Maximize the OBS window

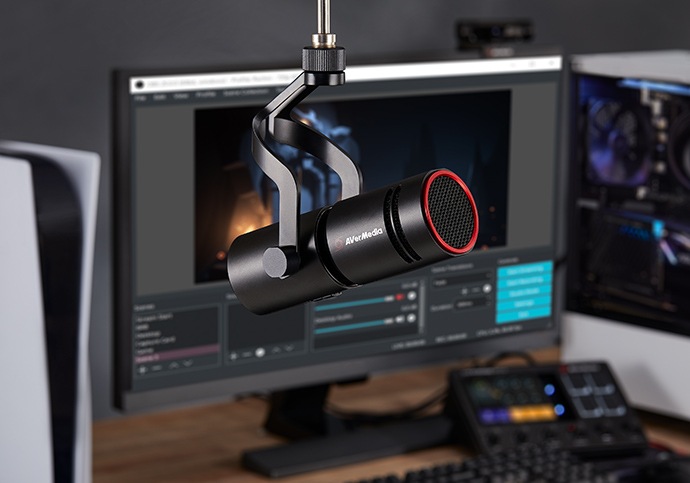tap(532, 65)
